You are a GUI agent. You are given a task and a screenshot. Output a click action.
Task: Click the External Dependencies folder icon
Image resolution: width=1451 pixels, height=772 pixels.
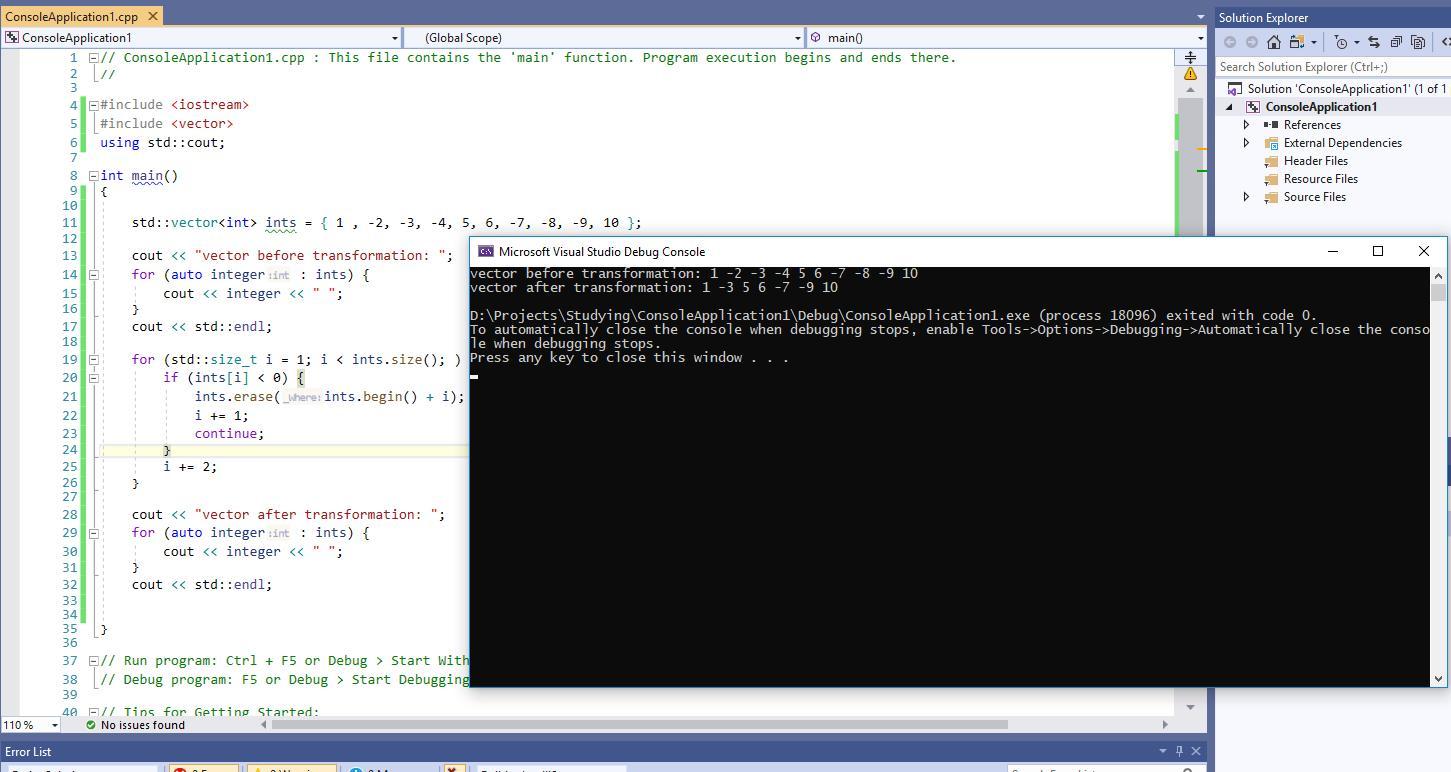click(x=1271, y=143)
